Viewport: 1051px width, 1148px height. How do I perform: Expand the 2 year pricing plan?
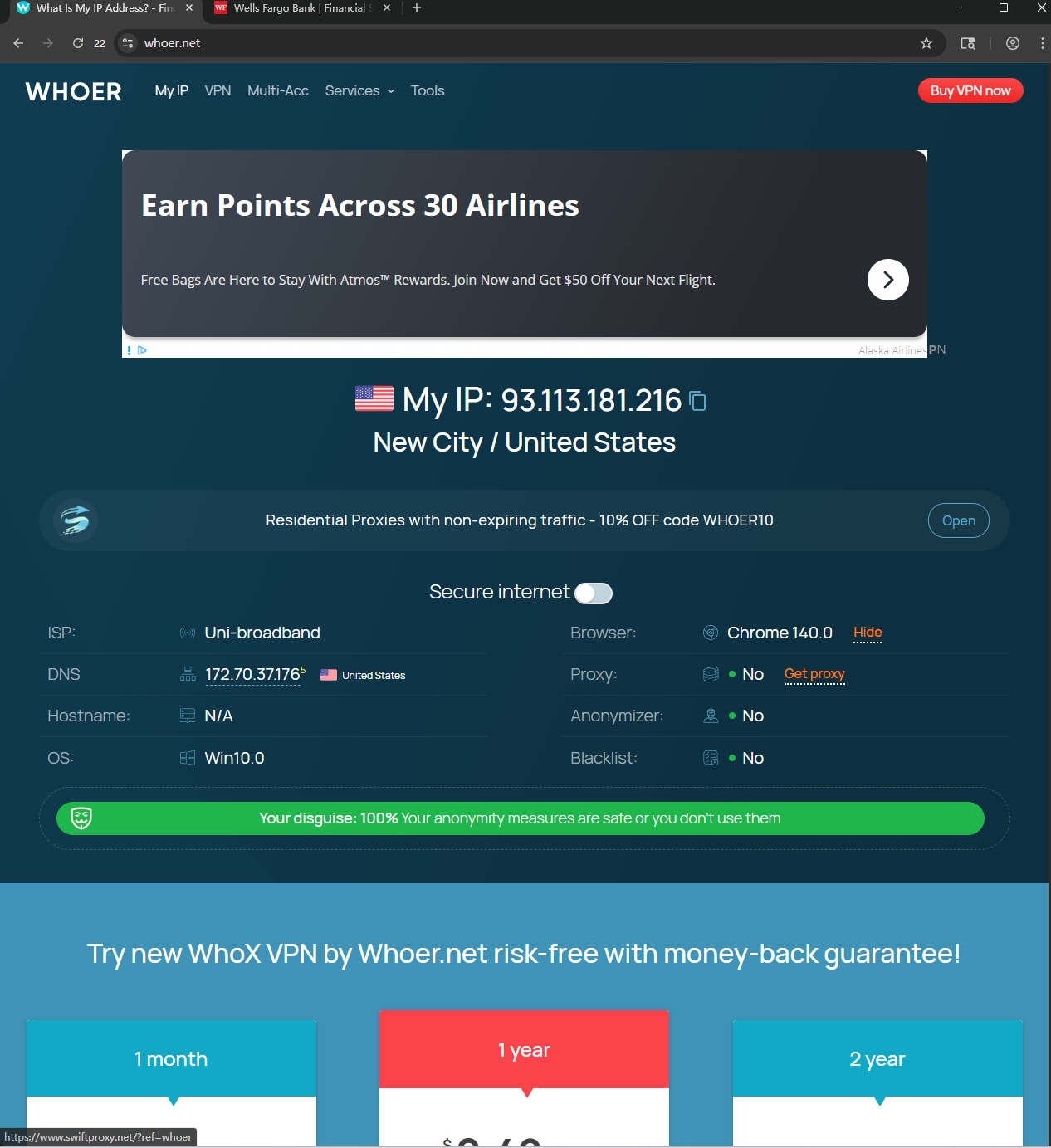877,1059
